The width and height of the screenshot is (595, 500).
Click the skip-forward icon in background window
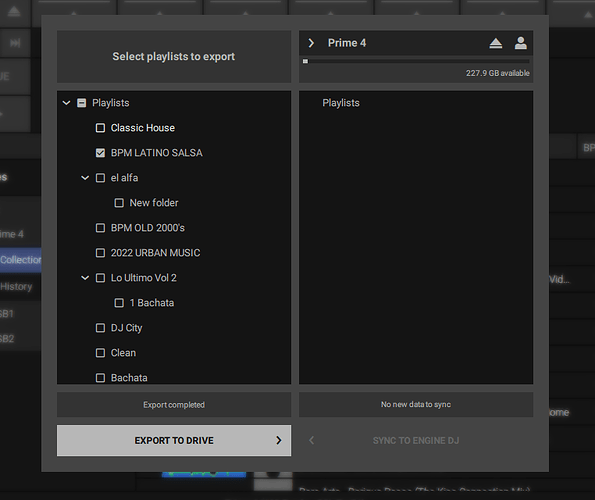tap(15, 43)
